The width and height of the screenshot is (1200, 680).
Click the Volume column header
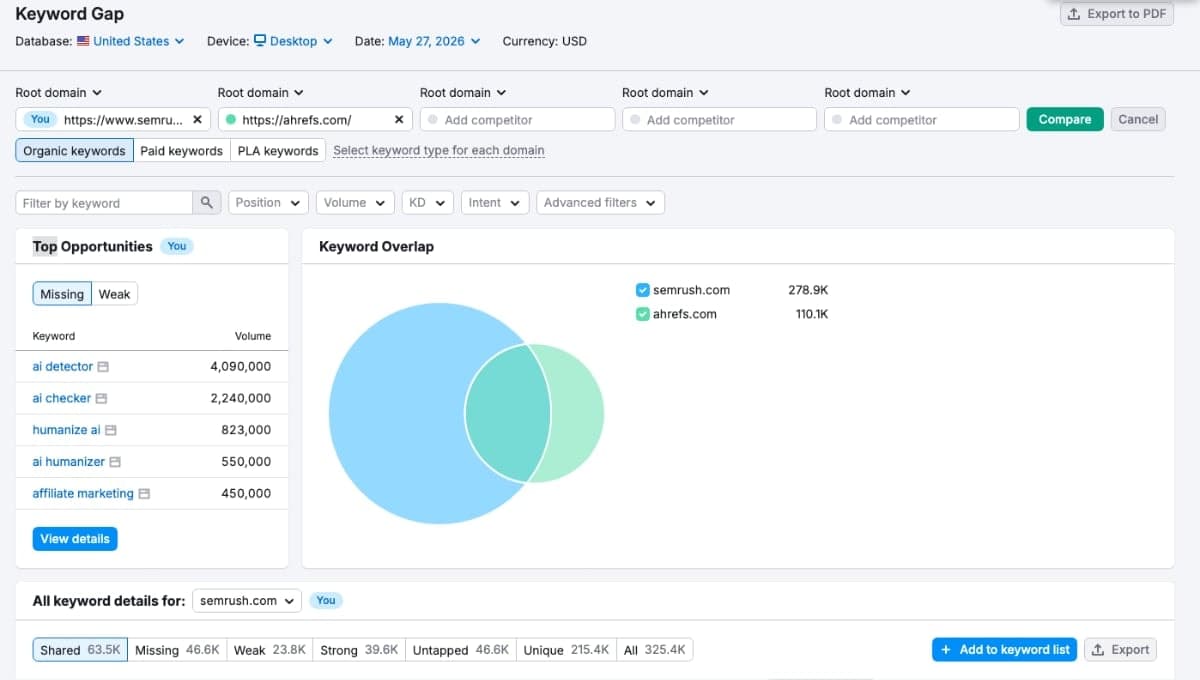coord(253,336)
